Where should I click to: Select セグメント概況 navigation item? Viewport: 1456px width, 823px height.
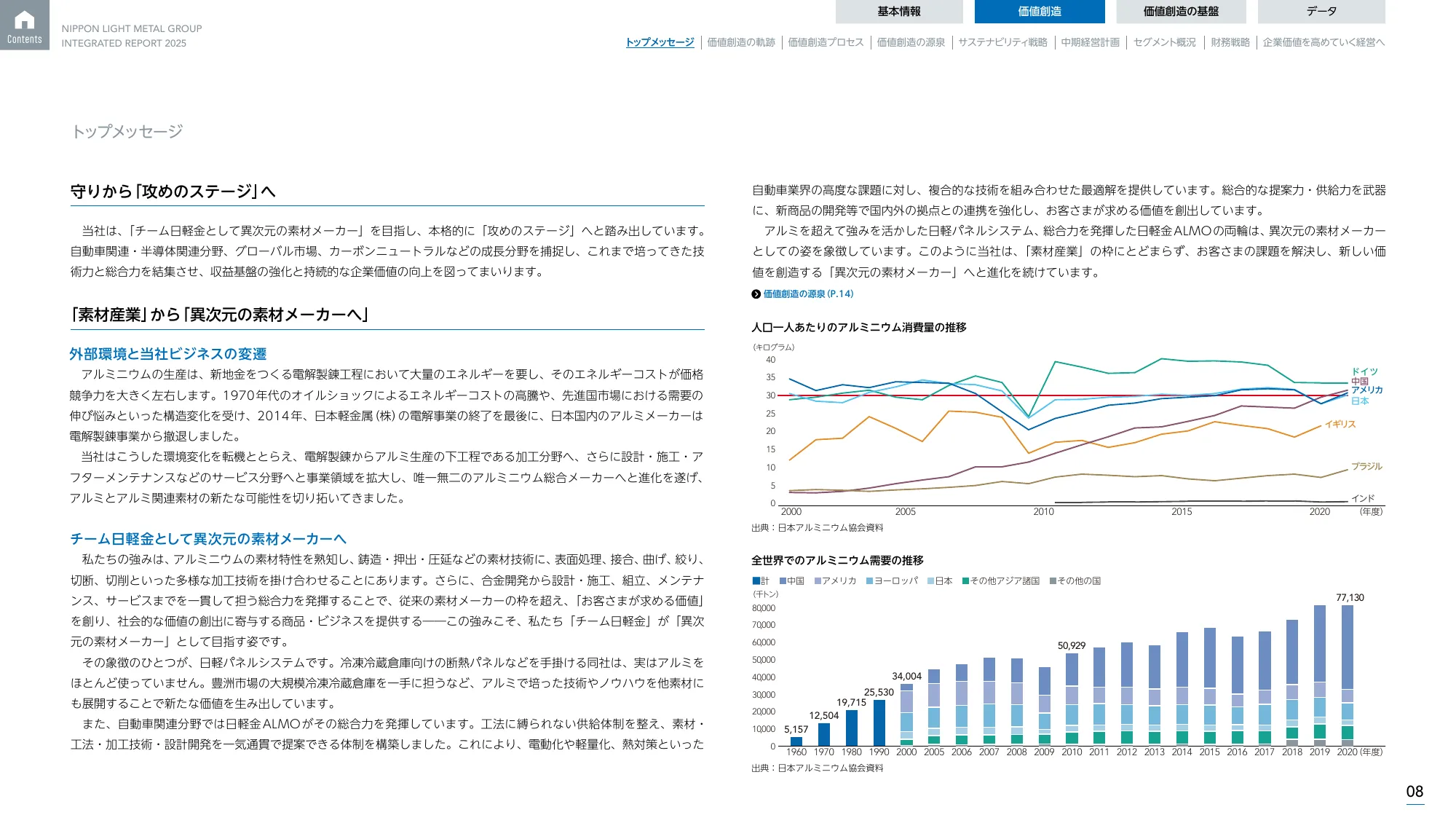pos(1165,42)
